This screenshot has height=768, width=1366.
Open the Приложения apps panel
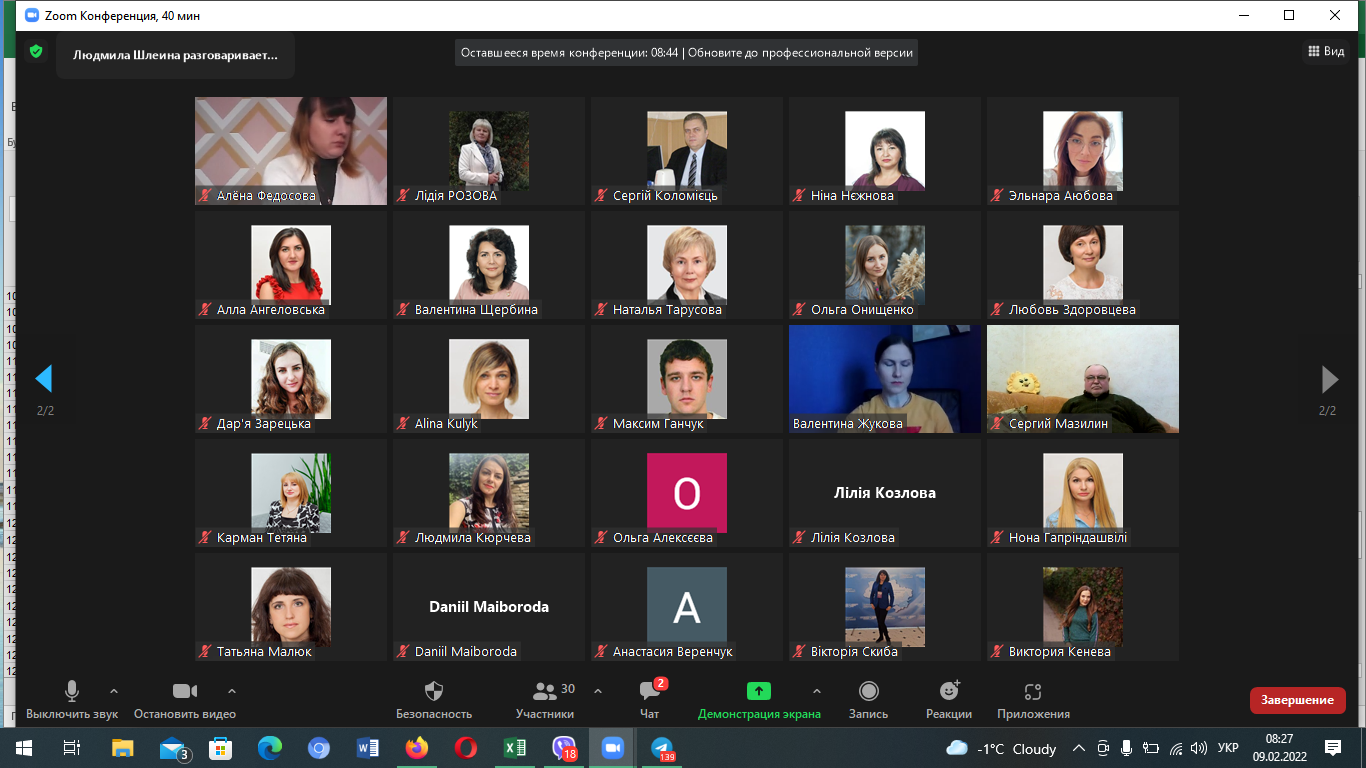(1033, 700)
